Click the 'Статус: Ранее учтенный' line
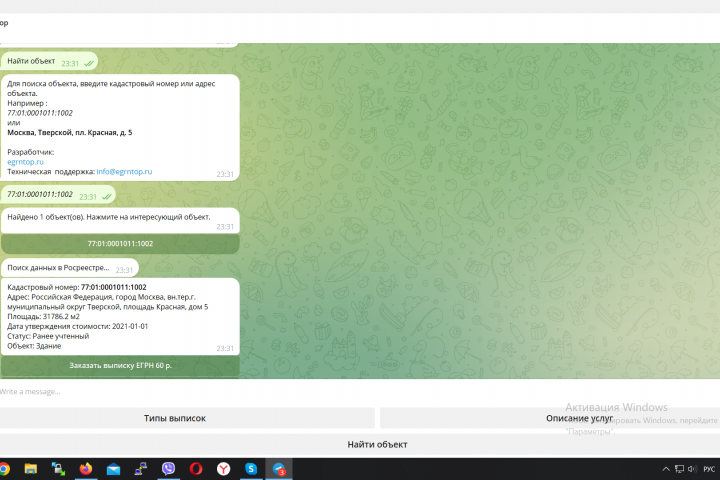 pyautogui.click(x=48, y=336)
